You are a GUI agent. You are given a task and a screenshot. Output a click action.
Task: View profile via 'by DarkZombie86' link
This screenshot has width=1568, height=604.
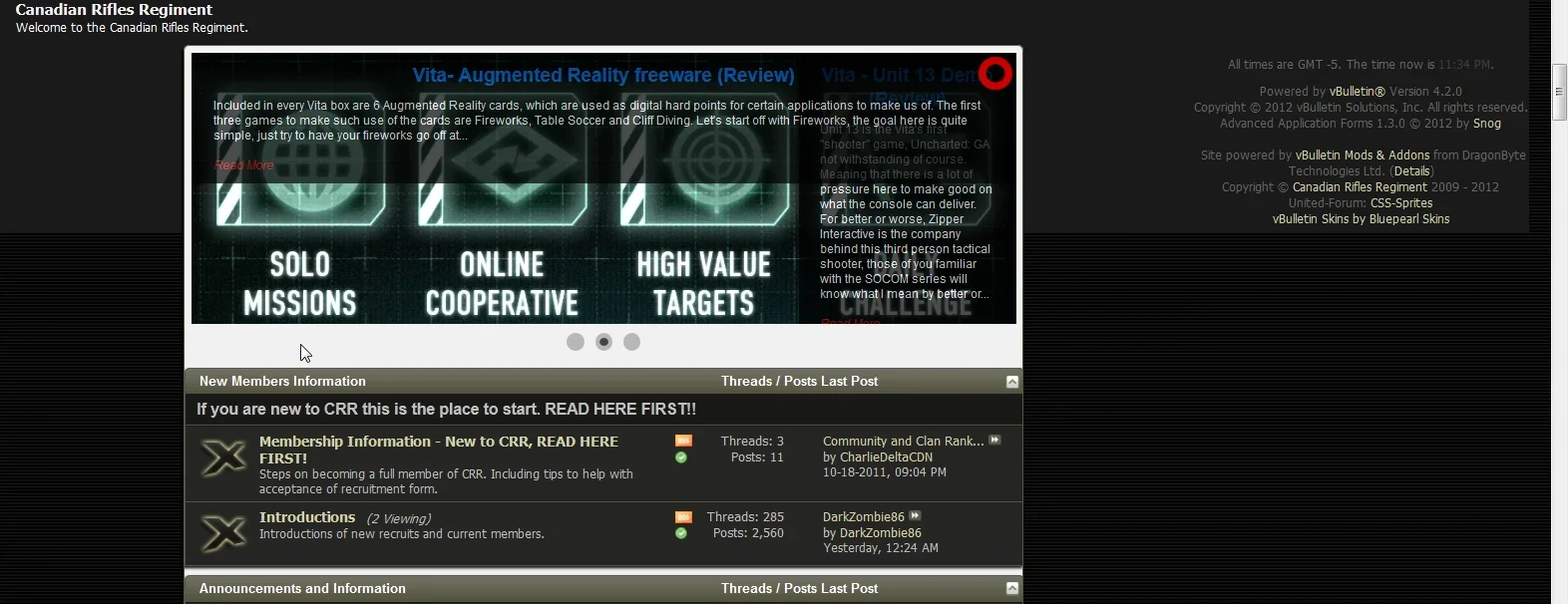[x=881, y=533]
